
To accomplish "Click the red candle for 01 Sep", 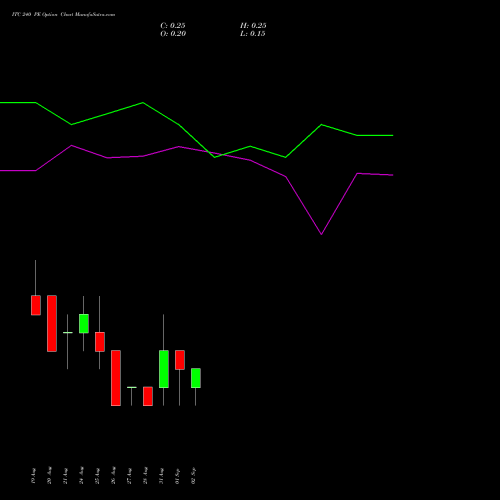I will pos(180,360).
